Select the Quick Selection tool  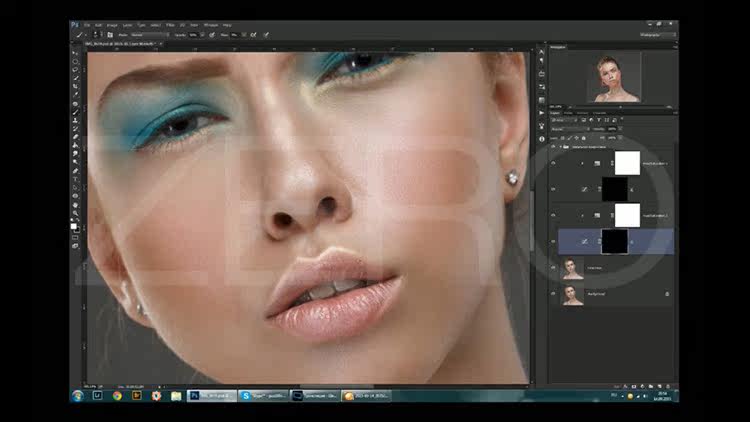(75, 78)
